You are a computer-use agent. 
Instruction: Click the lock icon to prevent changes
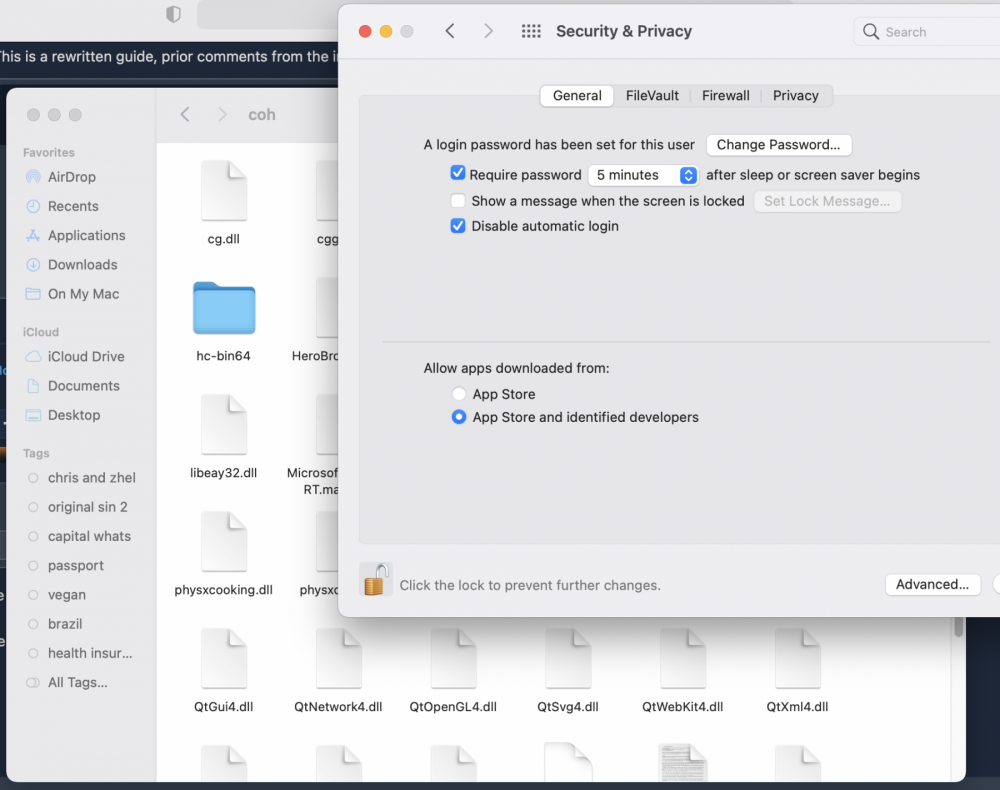[x=375, y=580]
